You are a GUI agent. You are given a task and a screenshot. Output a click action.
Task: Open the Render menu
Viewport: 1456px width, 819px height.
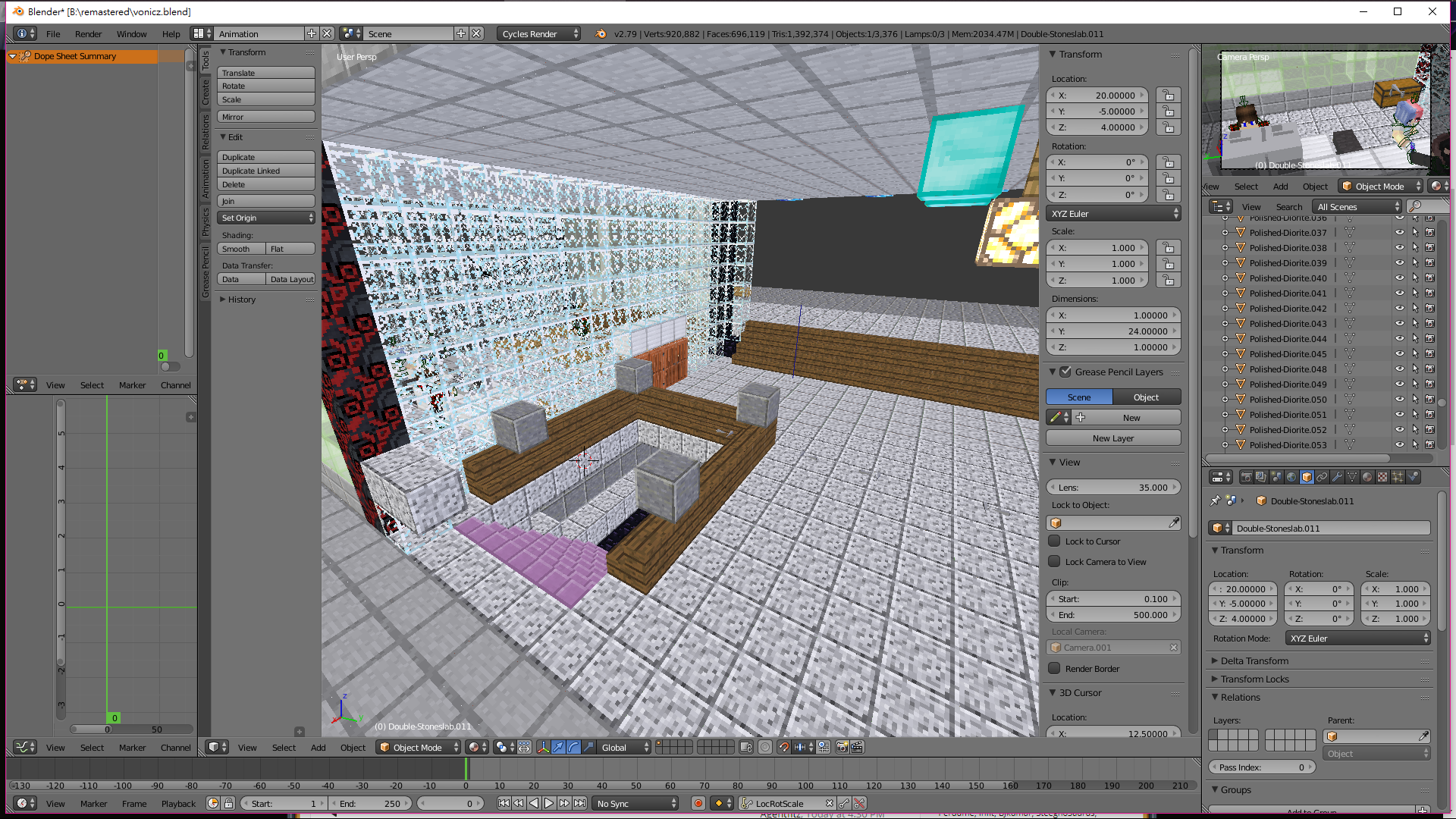[x=88, y=33]
